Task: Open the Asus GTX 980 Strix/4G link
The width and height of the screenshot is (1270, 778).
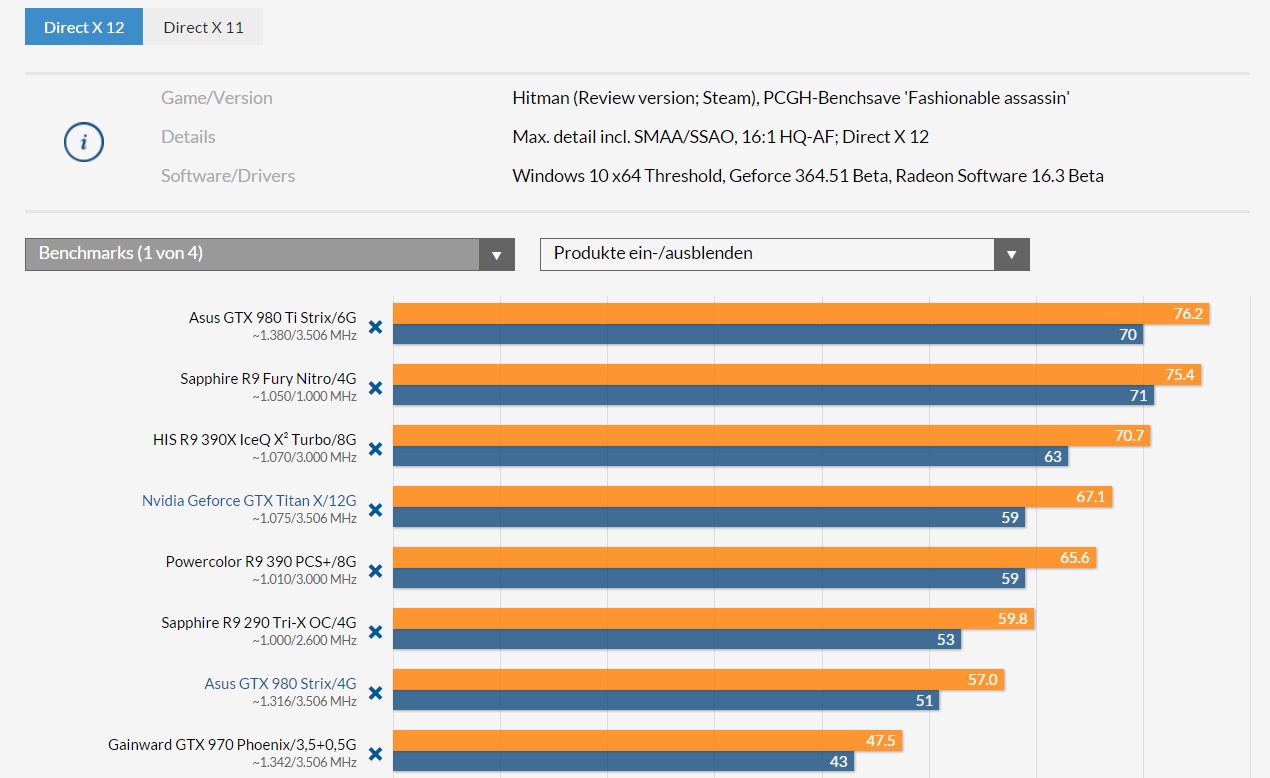Action: [280, 683]
